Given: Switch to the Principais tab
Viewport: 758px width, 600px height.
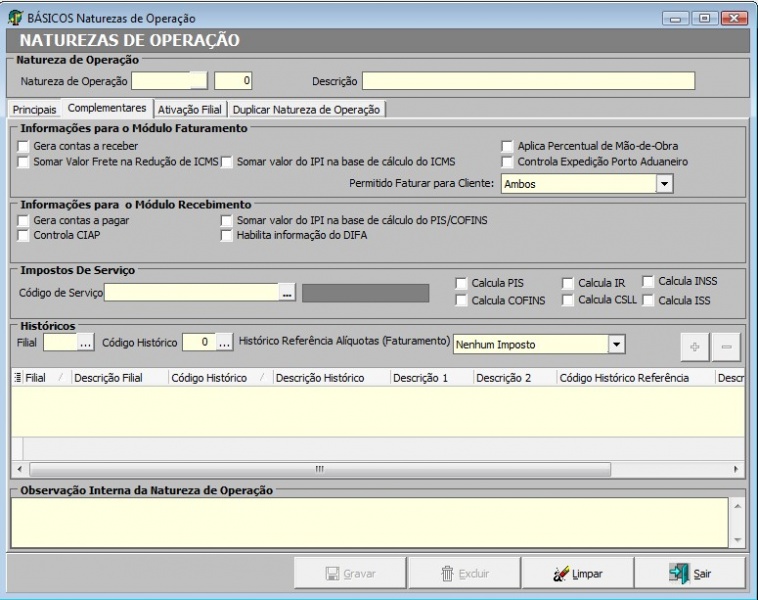Looking at the screenshot, I should coord(34,109).
